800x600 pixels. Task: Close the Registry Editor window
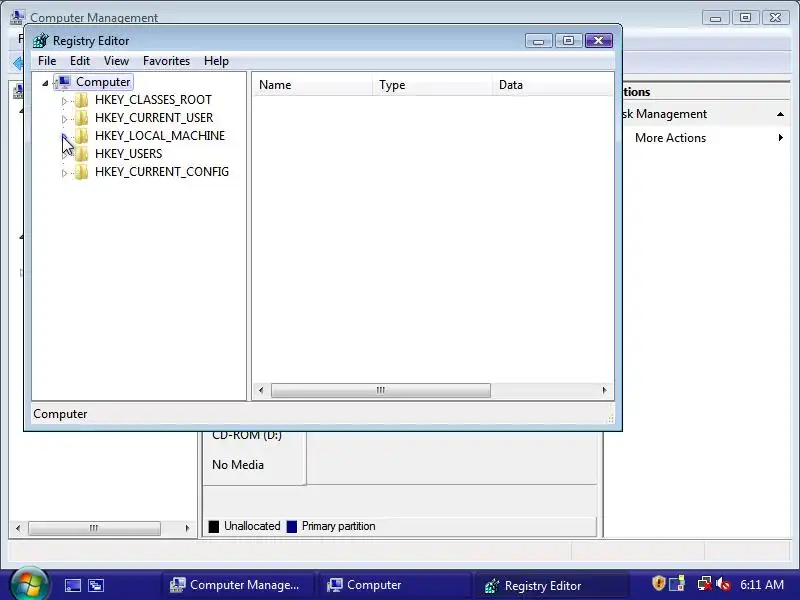click(x=599, y=41)
